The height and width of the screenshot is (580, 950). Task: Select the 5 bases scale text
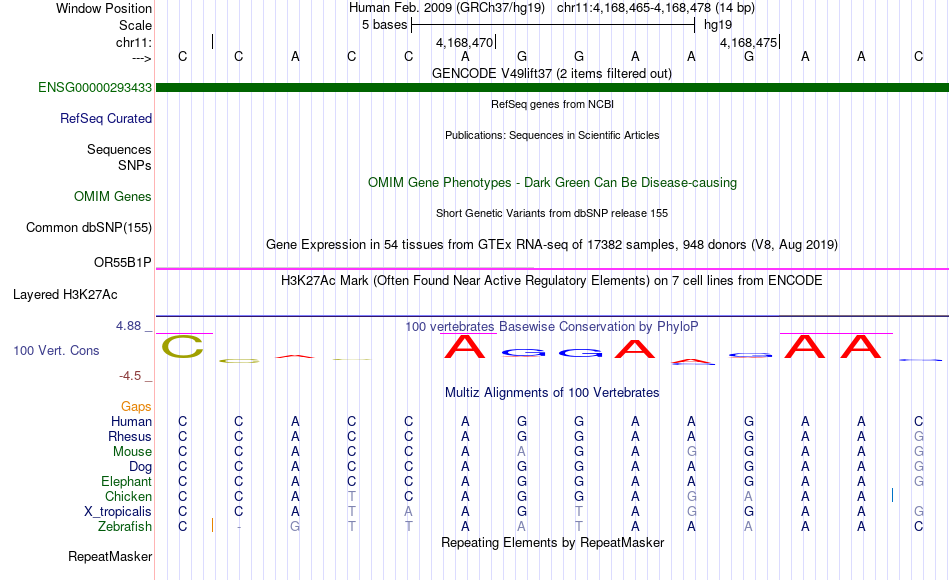[x=384, y=25]
